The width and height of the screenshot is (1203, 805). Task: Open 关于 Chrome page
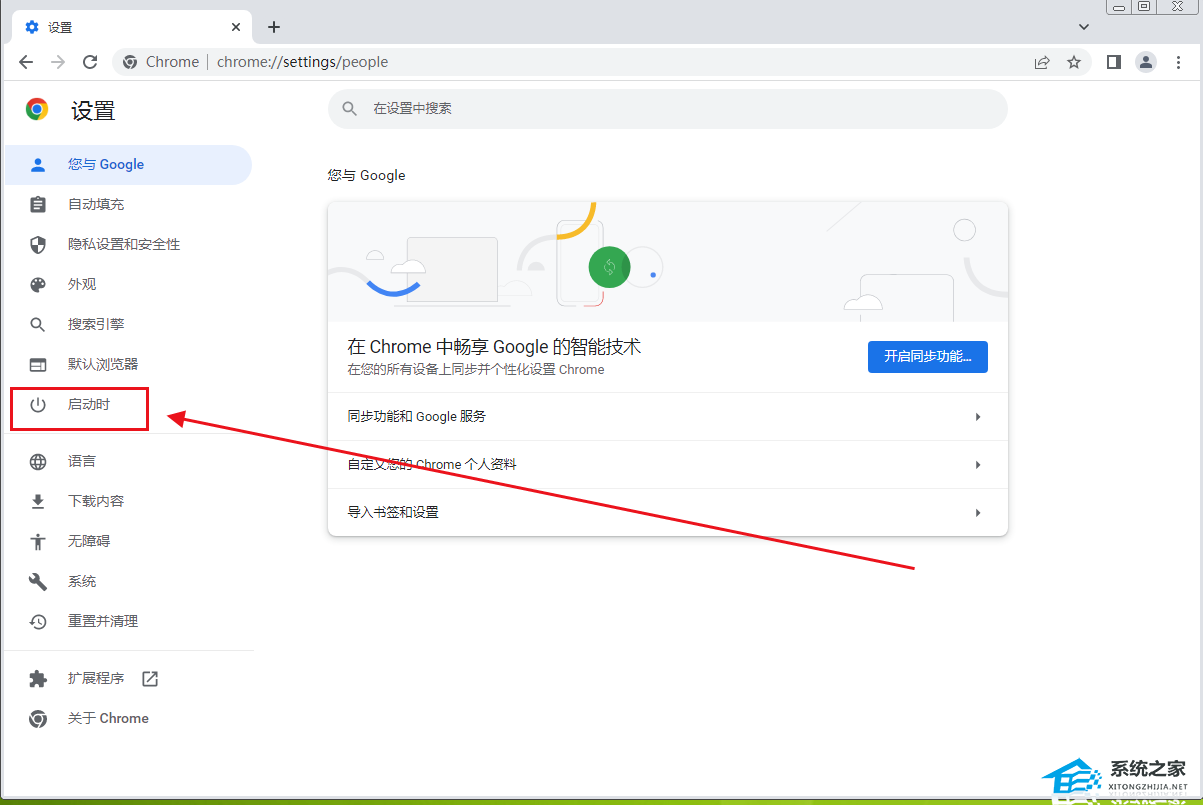coord(108,719)
